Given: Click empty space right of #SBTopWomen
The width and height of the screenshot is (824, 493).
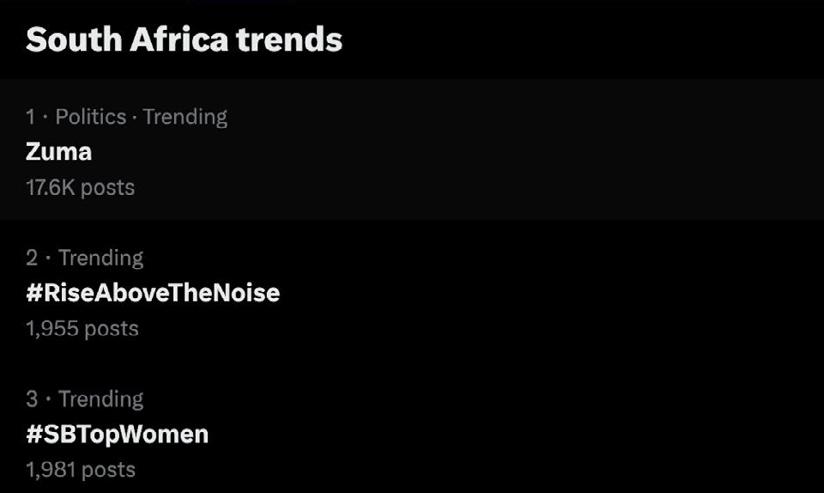Looking at the screenshot, I should point(500,434).
